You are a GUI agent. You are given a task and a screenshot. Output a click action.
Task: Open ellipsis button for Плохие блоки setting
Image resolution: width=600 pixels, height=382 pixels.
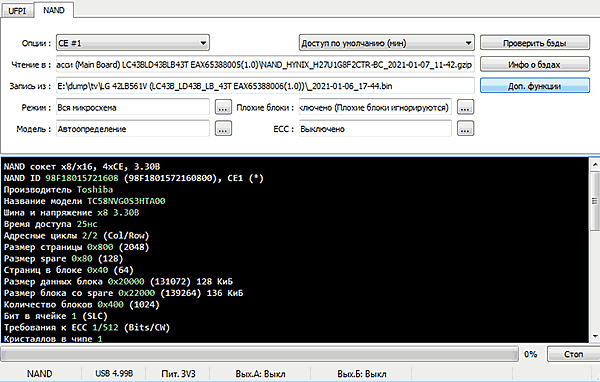[465, 108]
